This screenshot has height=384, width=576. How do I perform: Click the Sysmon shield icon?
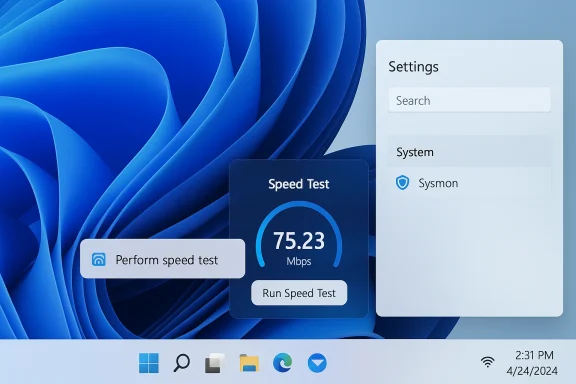coord(402,183)
